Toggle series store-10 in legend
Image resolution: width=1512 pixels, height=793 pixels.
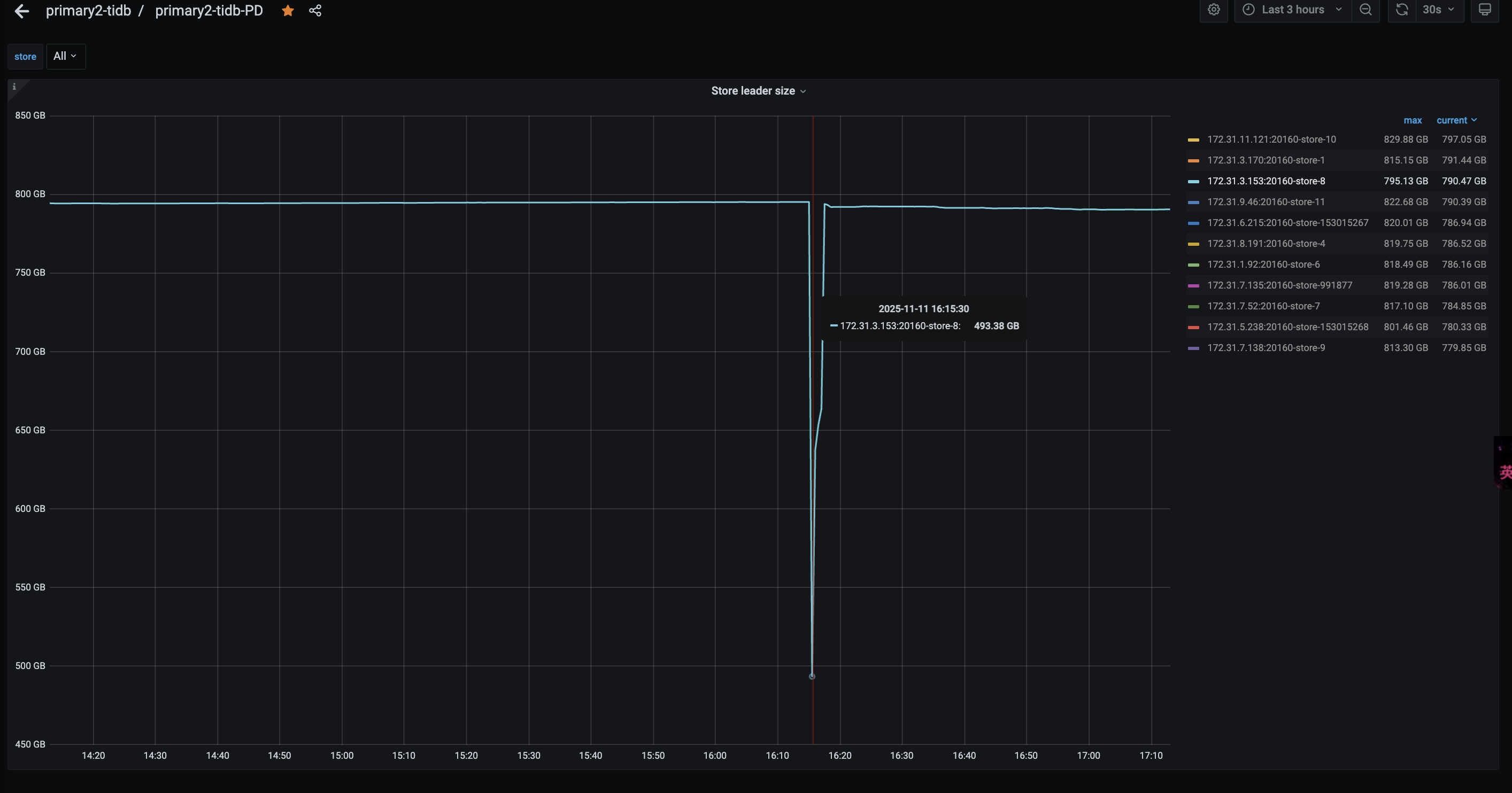pos(1271,139)
